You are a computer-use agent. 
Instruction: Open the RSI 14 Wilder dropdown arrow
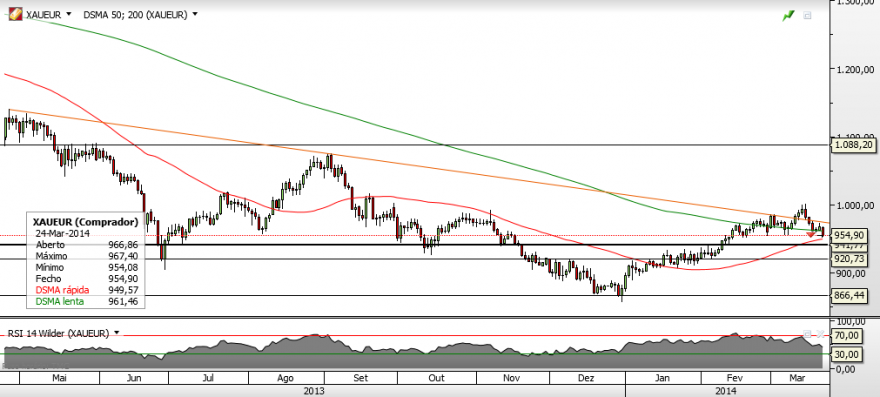pyautogui.click(x=116, y=333)
